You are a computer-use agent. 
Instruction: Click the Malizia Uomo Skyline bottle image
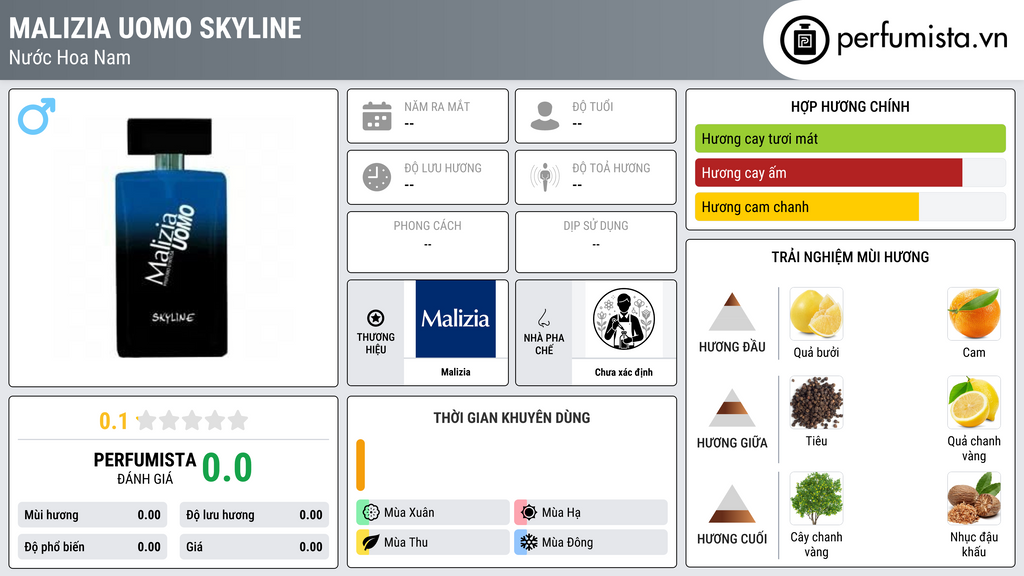click(171, 238)
